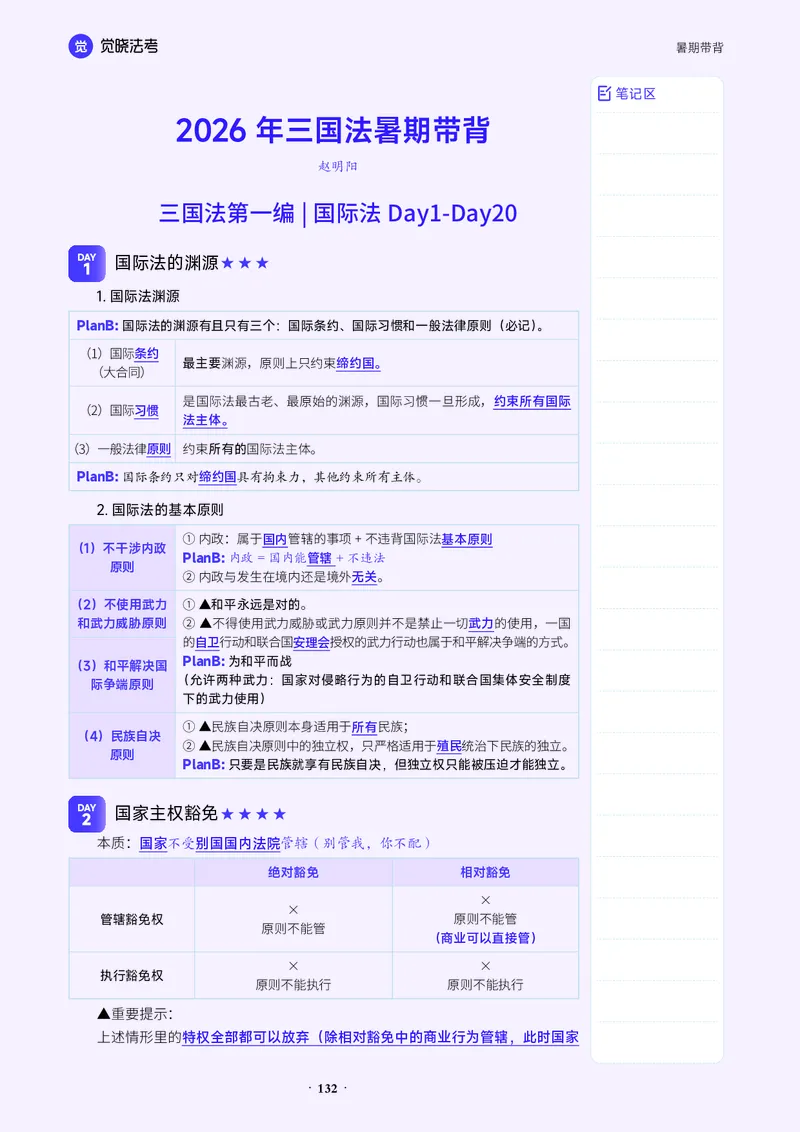Click the row label 管辖豁免权
The width and height of the screenshot is (800, 1132).
[x=131, y=919]
